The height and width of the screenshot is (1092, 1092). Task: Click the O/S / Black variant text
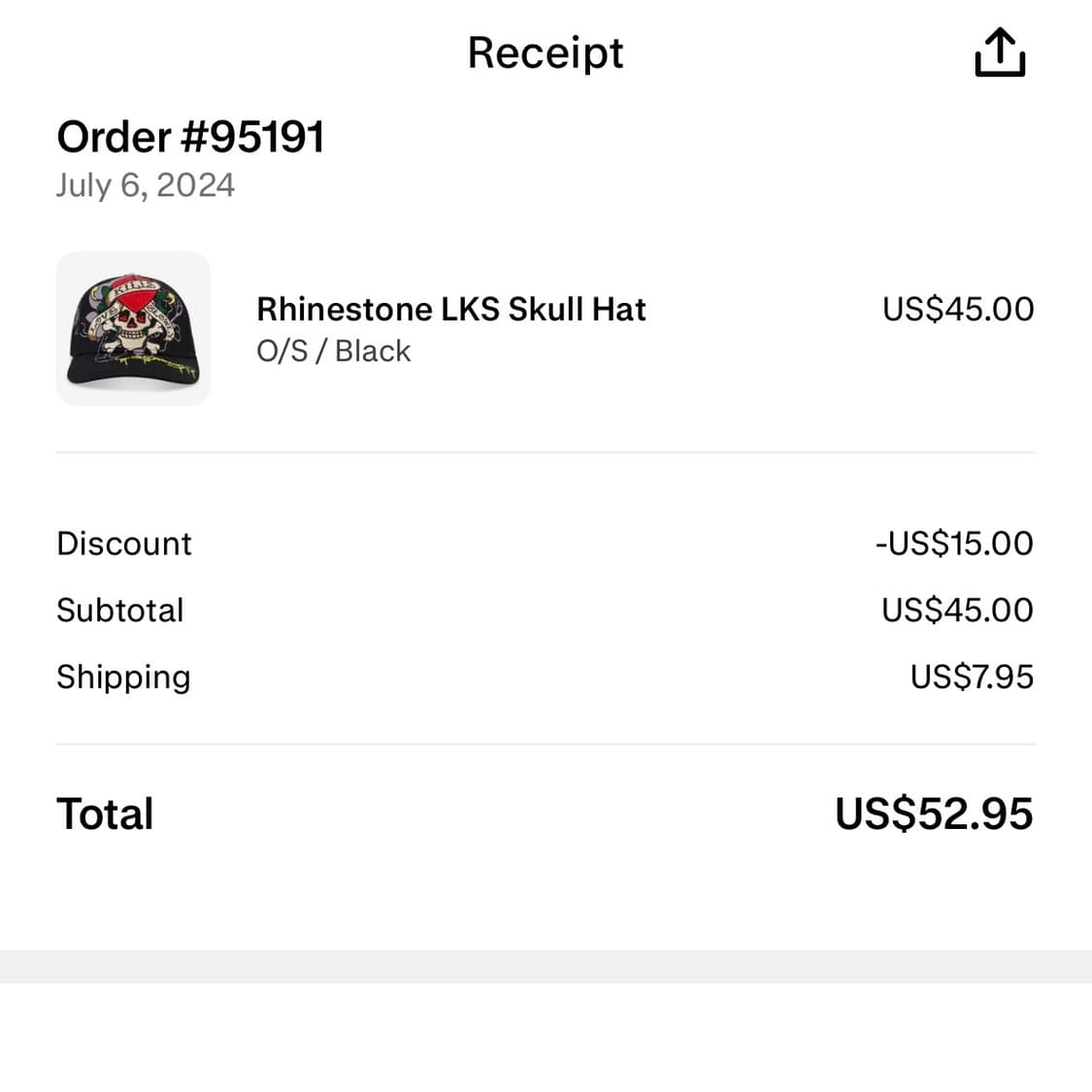(x=333, y=350)
